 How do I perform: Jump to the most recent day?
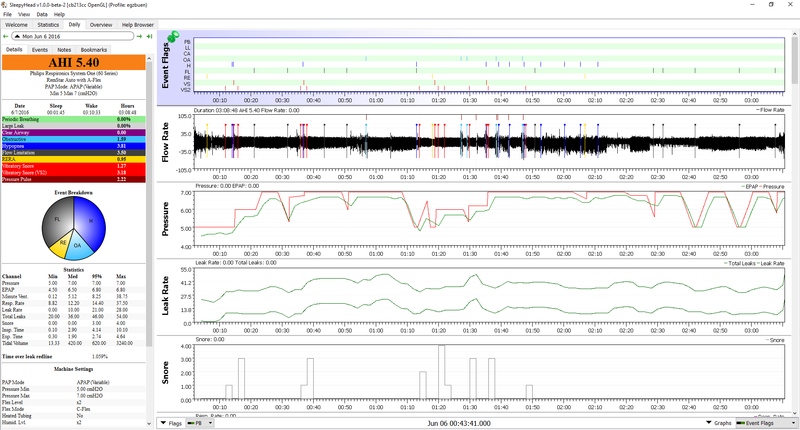pyautogui.click(x=149, y=37)
